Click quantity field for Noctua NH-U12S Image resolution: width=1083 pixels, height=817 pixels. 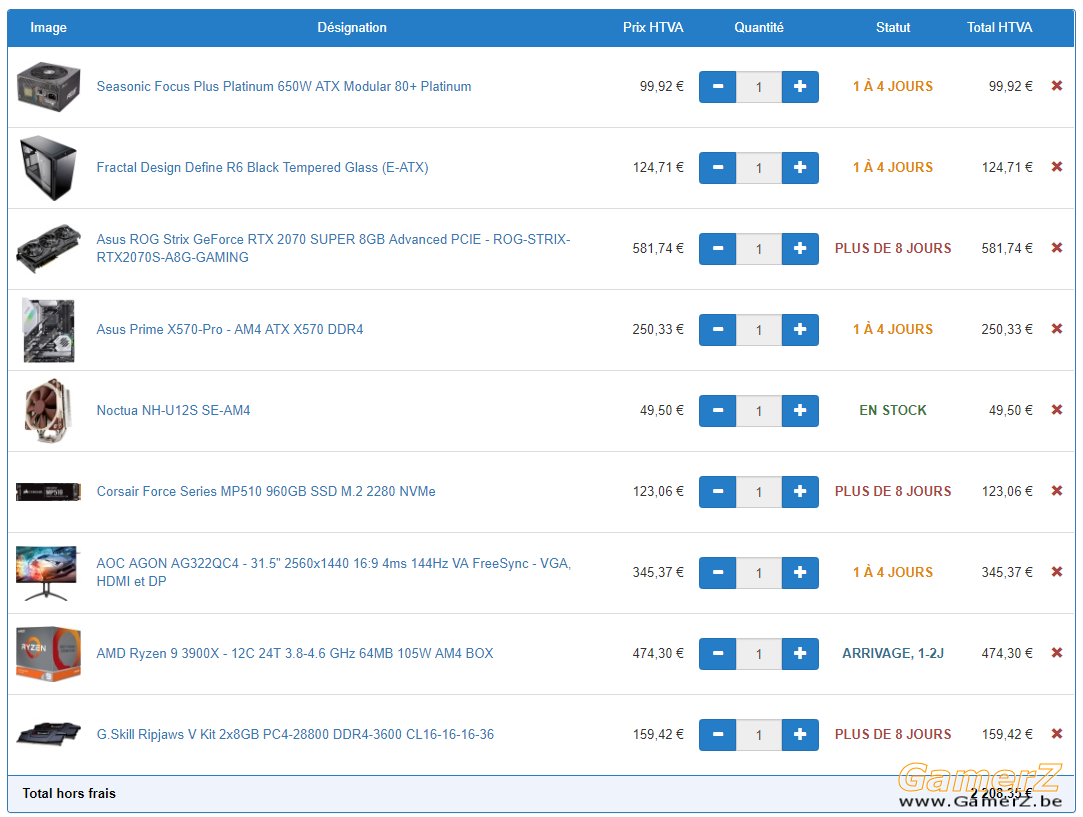click(758, 411)
